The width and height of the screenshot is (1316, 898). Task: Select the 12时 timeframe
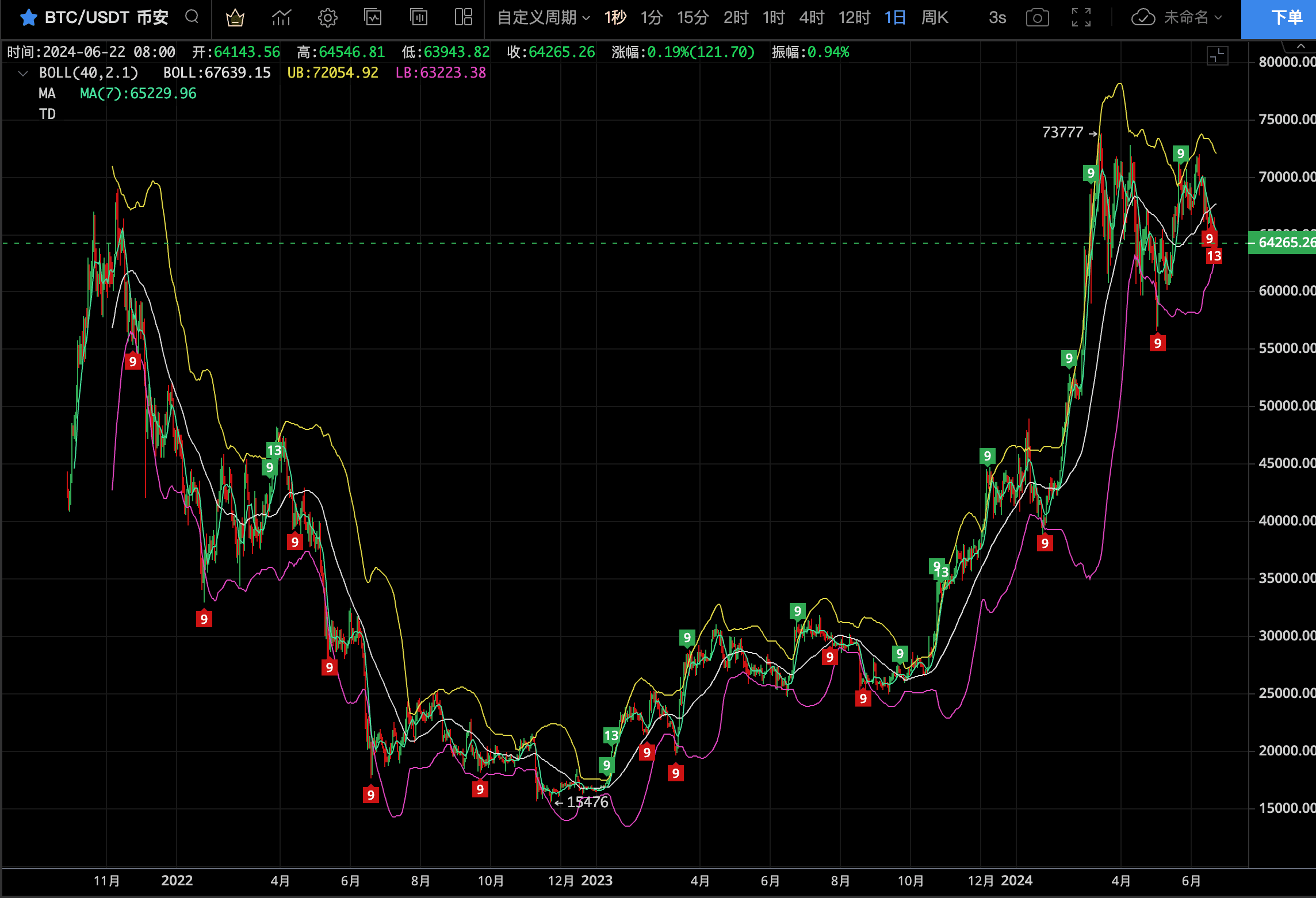[x=854, y=18]
